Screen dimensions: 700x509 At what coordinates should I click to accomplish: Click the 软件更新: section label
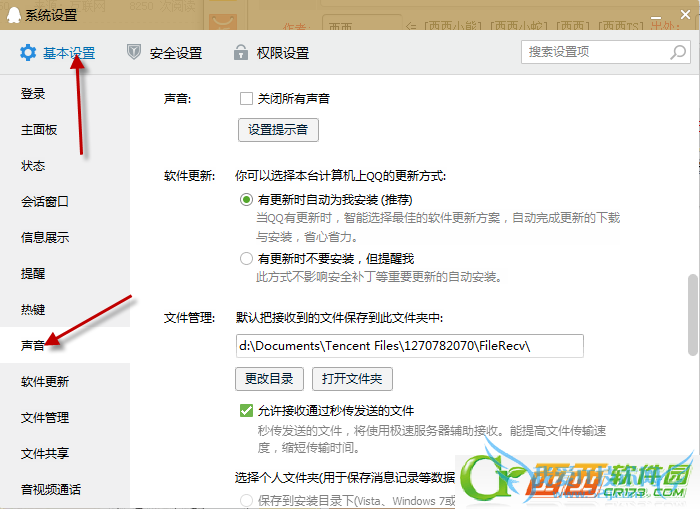click(189, 176)
